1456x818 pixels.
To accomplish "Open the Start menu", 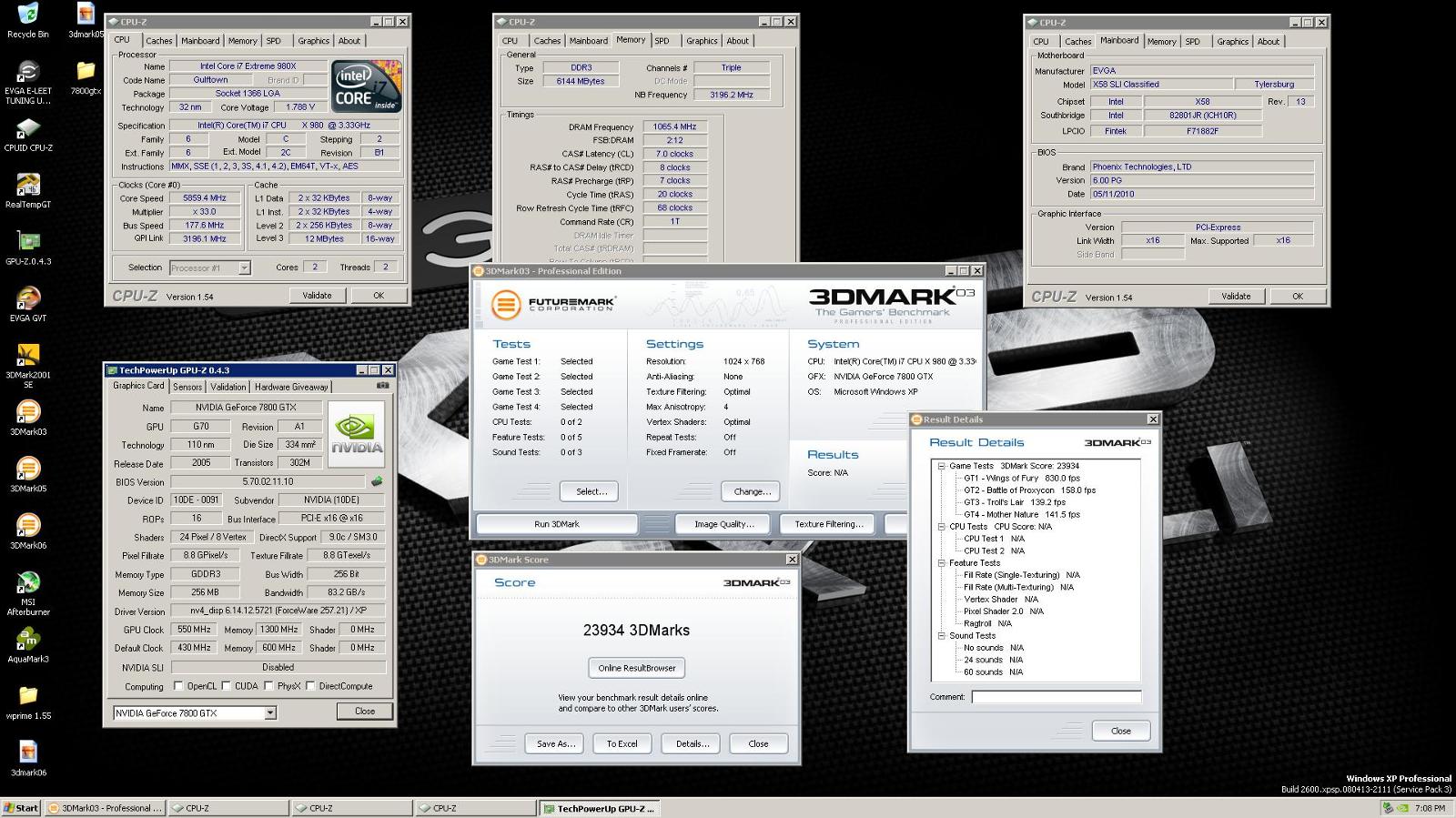I will 21,808.
